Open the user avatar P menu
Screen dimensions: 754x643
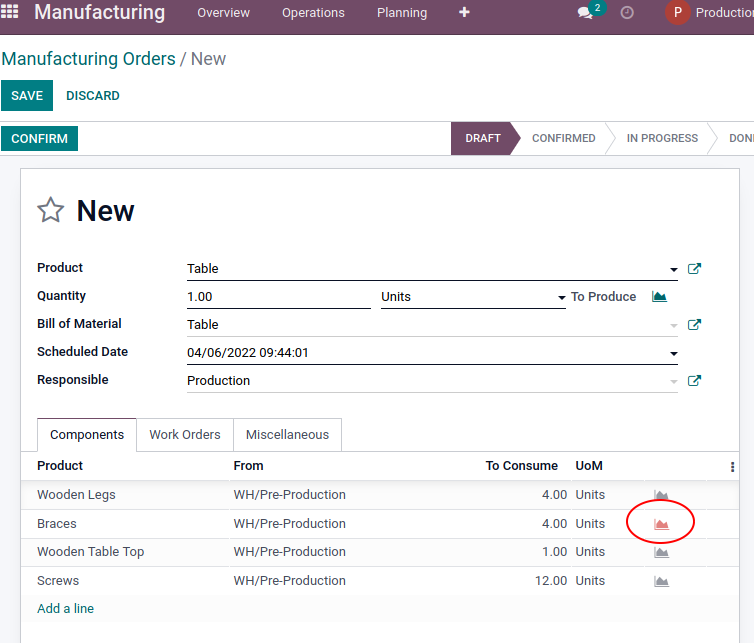coord(677,12)
